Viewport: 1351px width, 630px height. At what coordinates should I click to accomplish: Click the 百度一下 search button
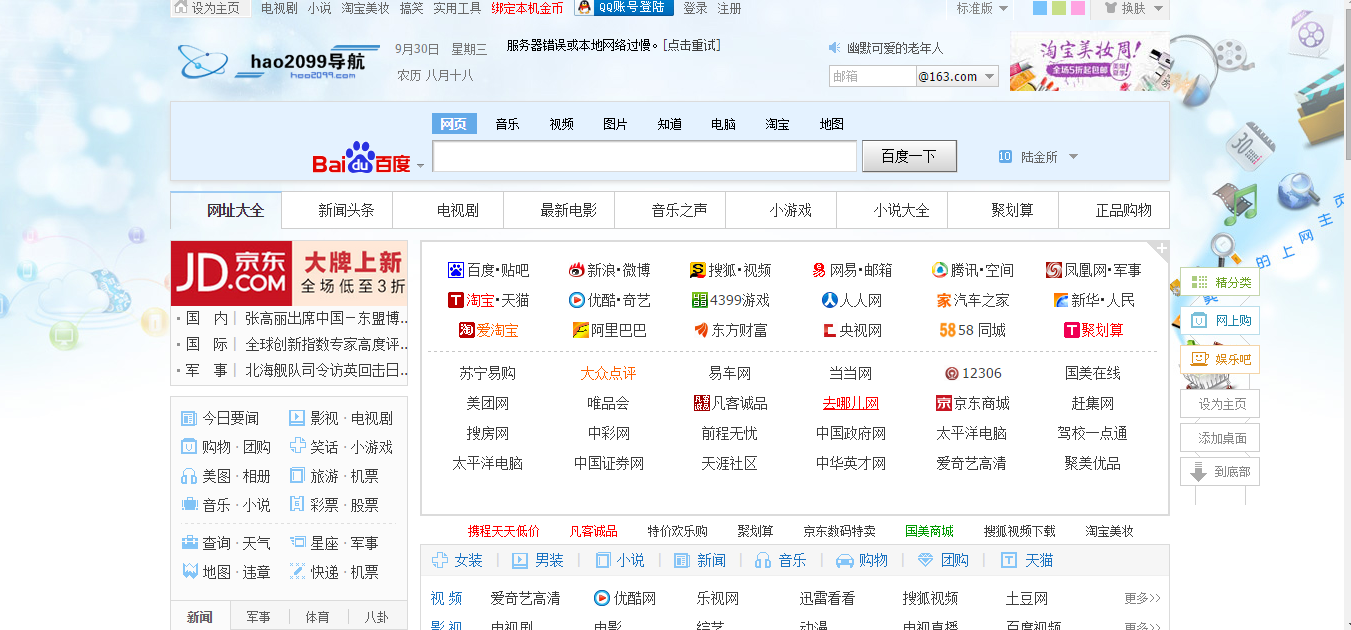tap(909, 156)
